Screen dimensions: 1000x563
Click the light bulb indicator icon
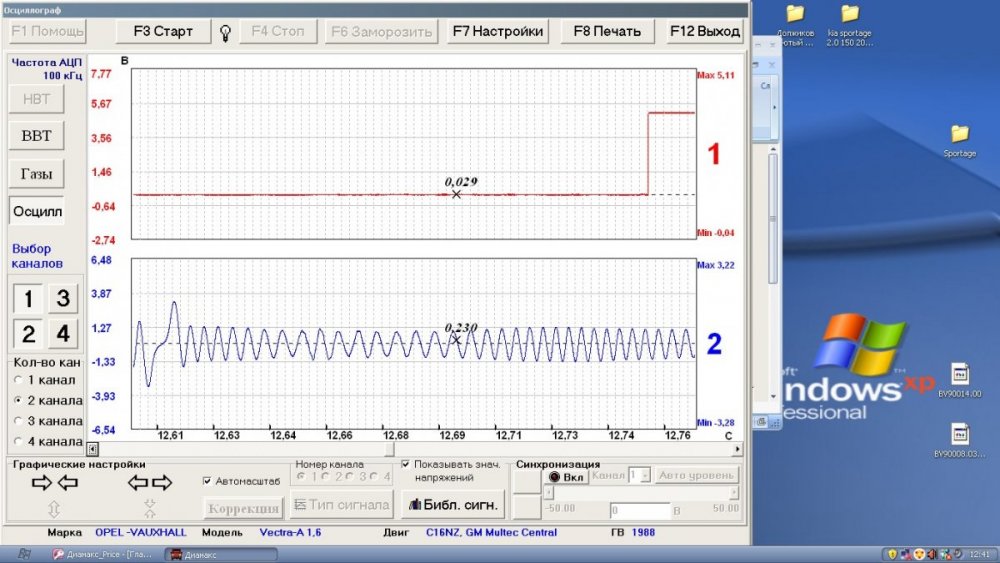226,31
